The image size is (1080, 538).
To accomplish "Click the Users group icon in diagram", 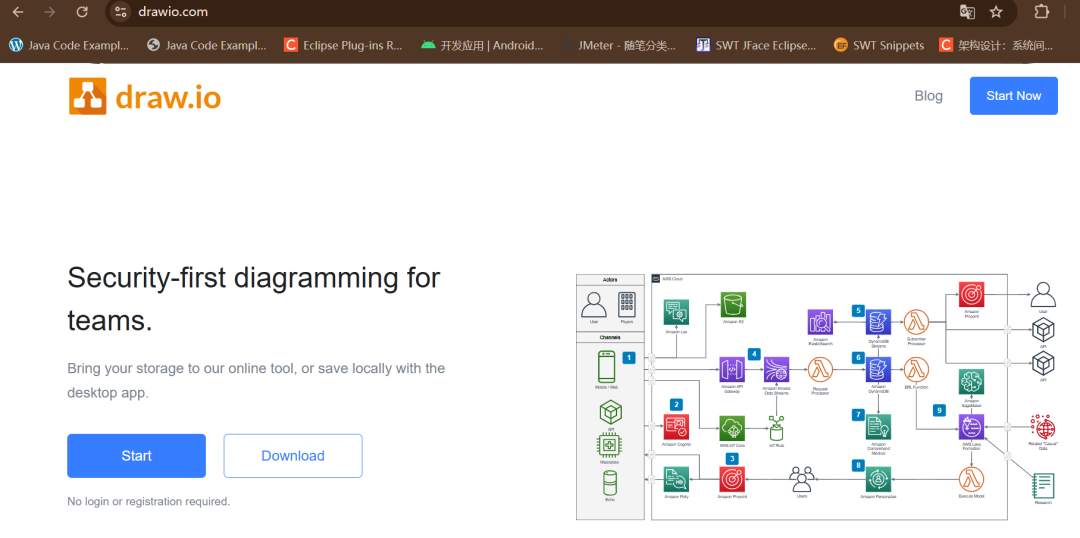I will pyautogui.click(x=802, y=477).
